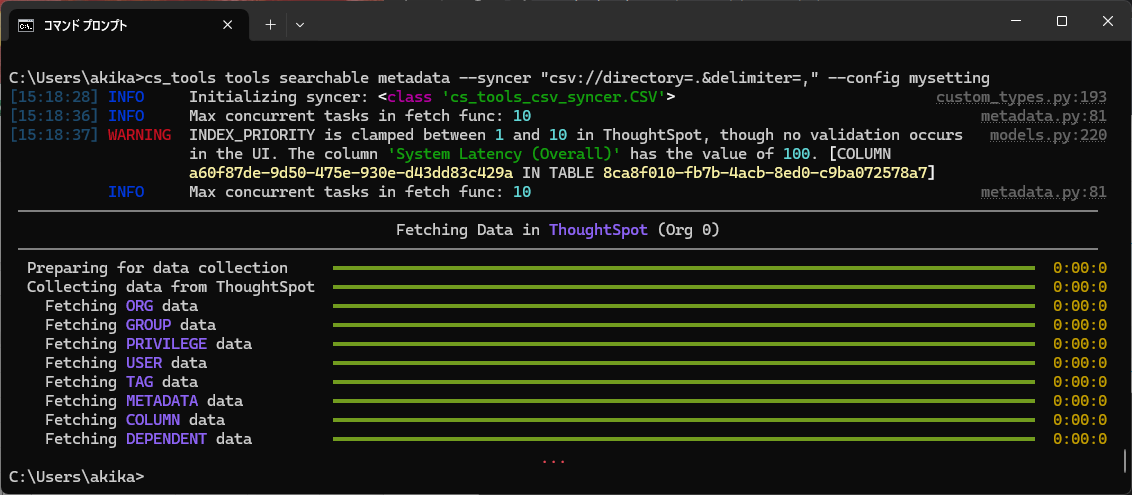Click the red ellipsis below the progress list

pyautogui.click(x=553, y=460)
